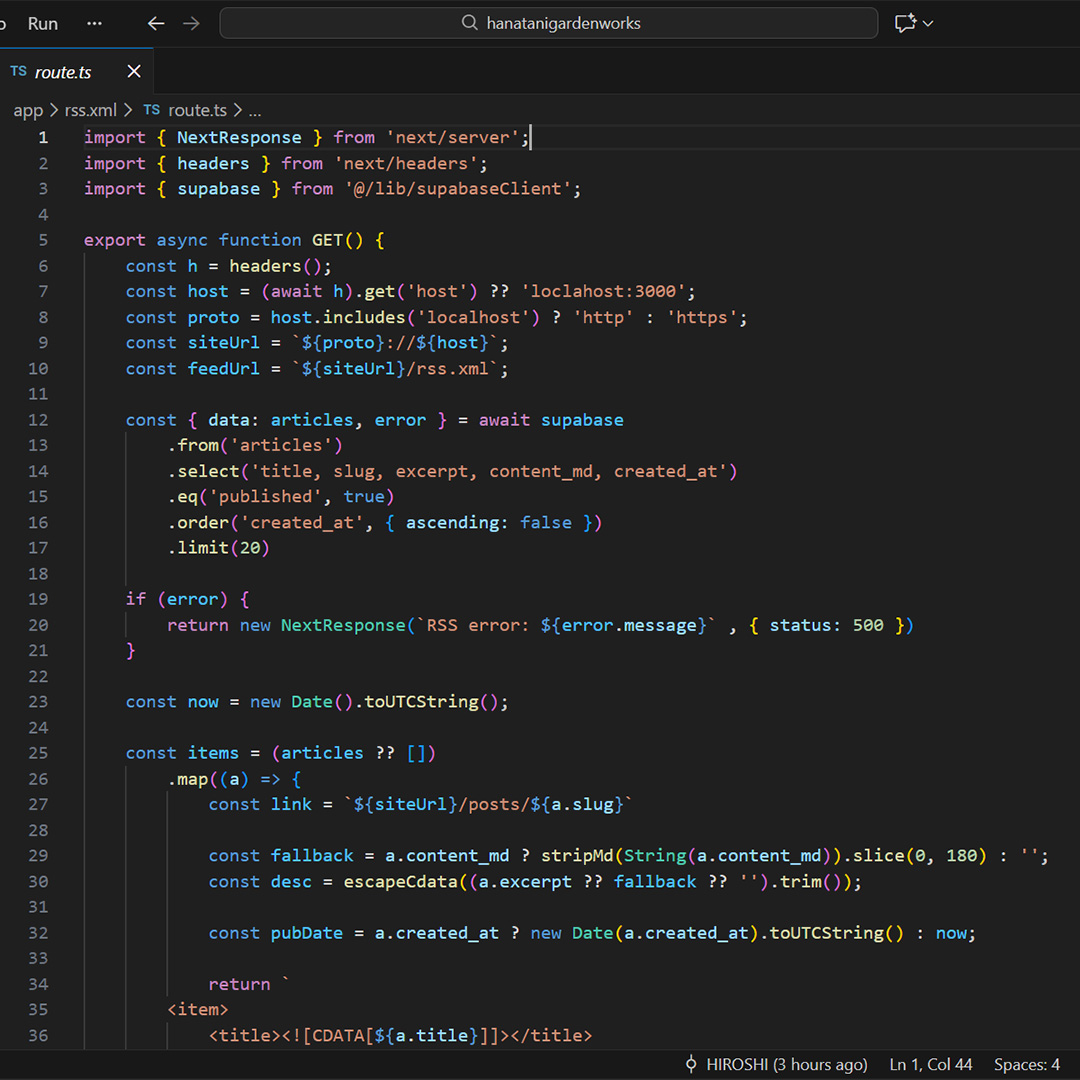Click the Go Back arrow in title bar
The height and width of the screenshot is (1080, 1080).
click(156, 23)
